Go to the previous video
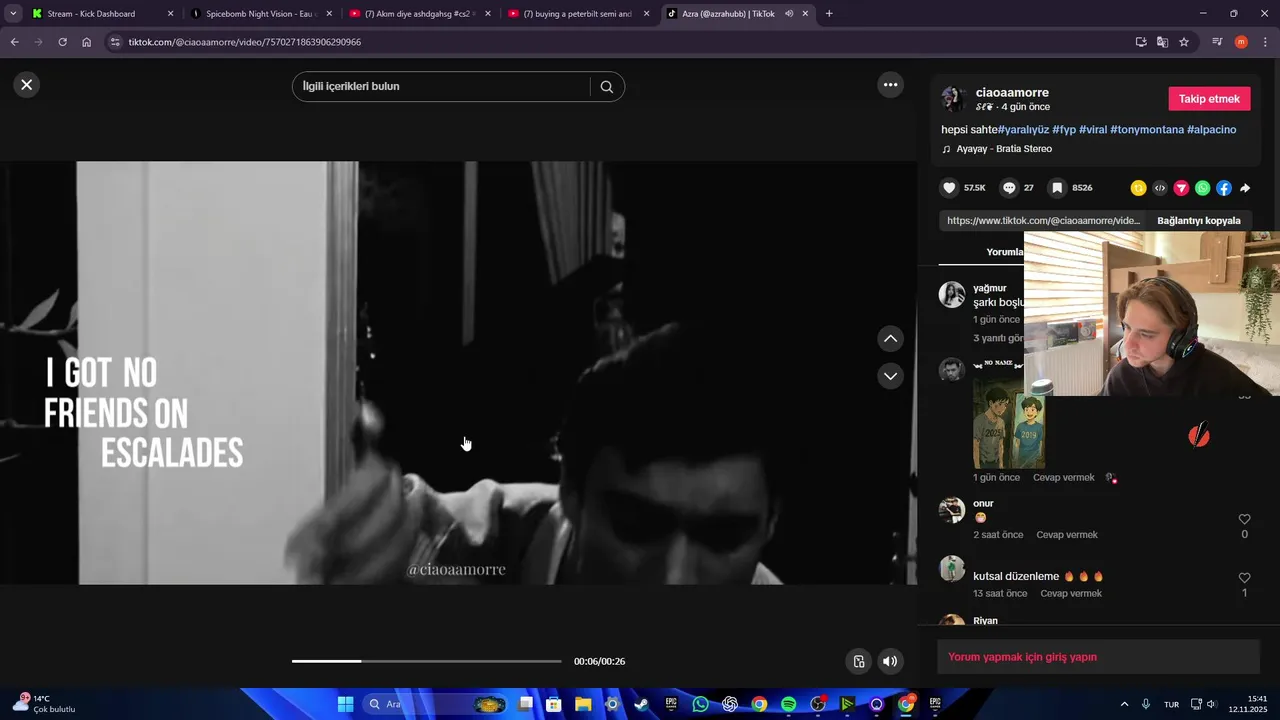 point(890,339)
